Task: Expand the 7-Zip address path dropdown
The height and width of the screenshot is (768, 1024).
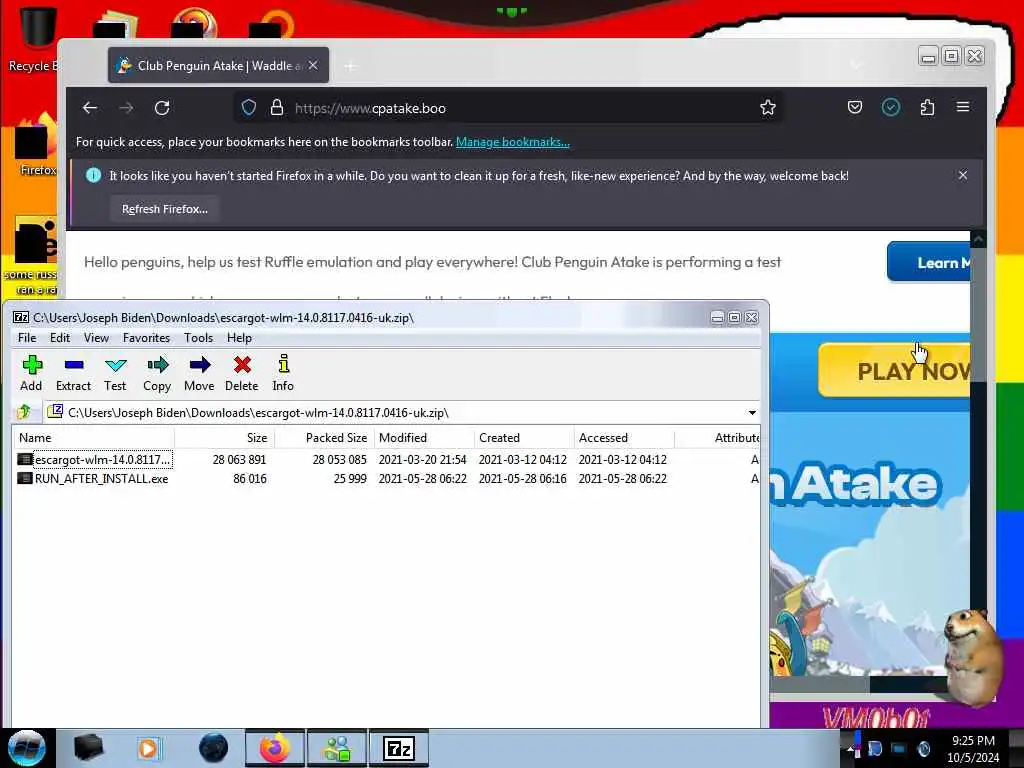Action: (752, 413)
